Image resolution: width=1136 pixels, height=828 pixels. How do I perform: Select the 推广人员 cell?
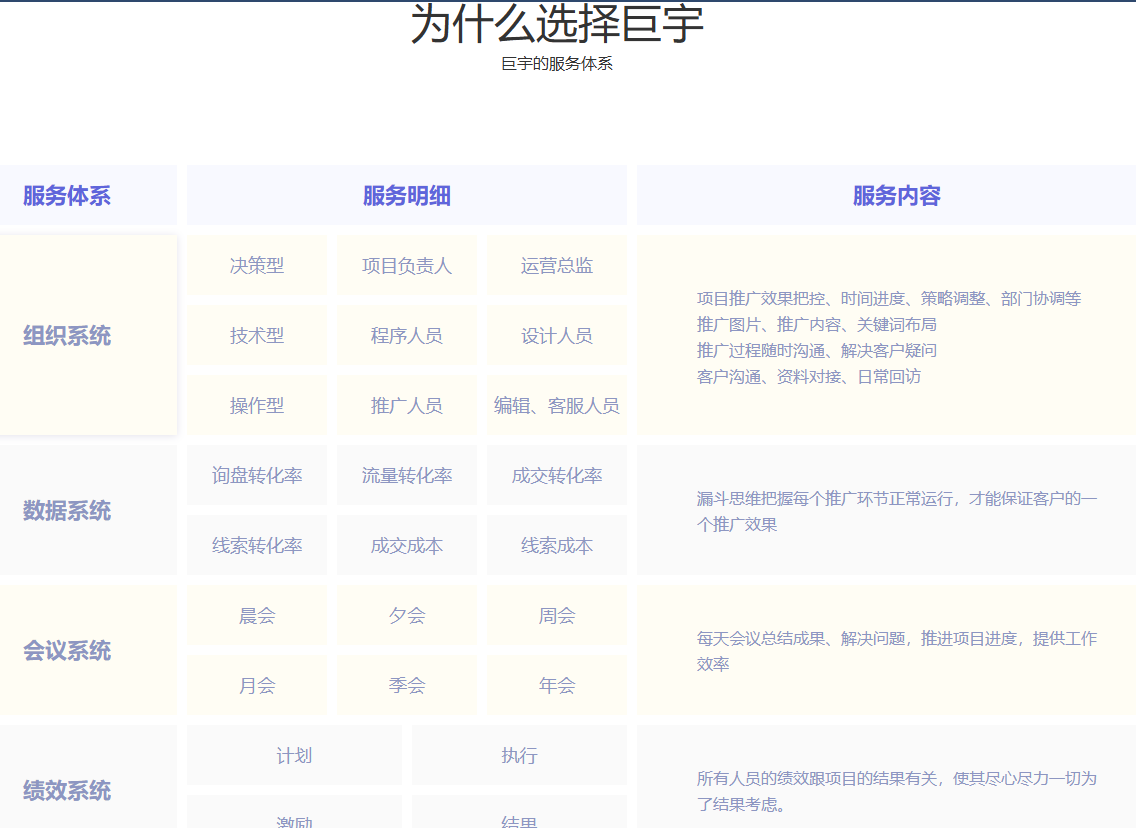407,405
